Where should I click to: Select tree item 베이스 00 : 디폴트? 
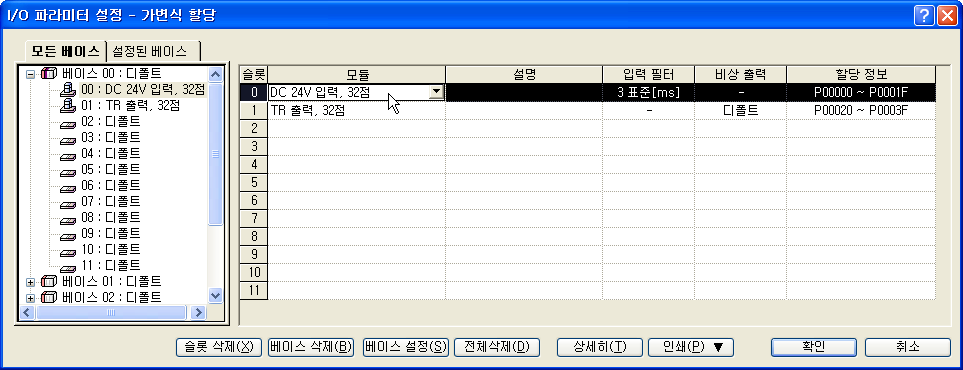[x=111, y=74]
